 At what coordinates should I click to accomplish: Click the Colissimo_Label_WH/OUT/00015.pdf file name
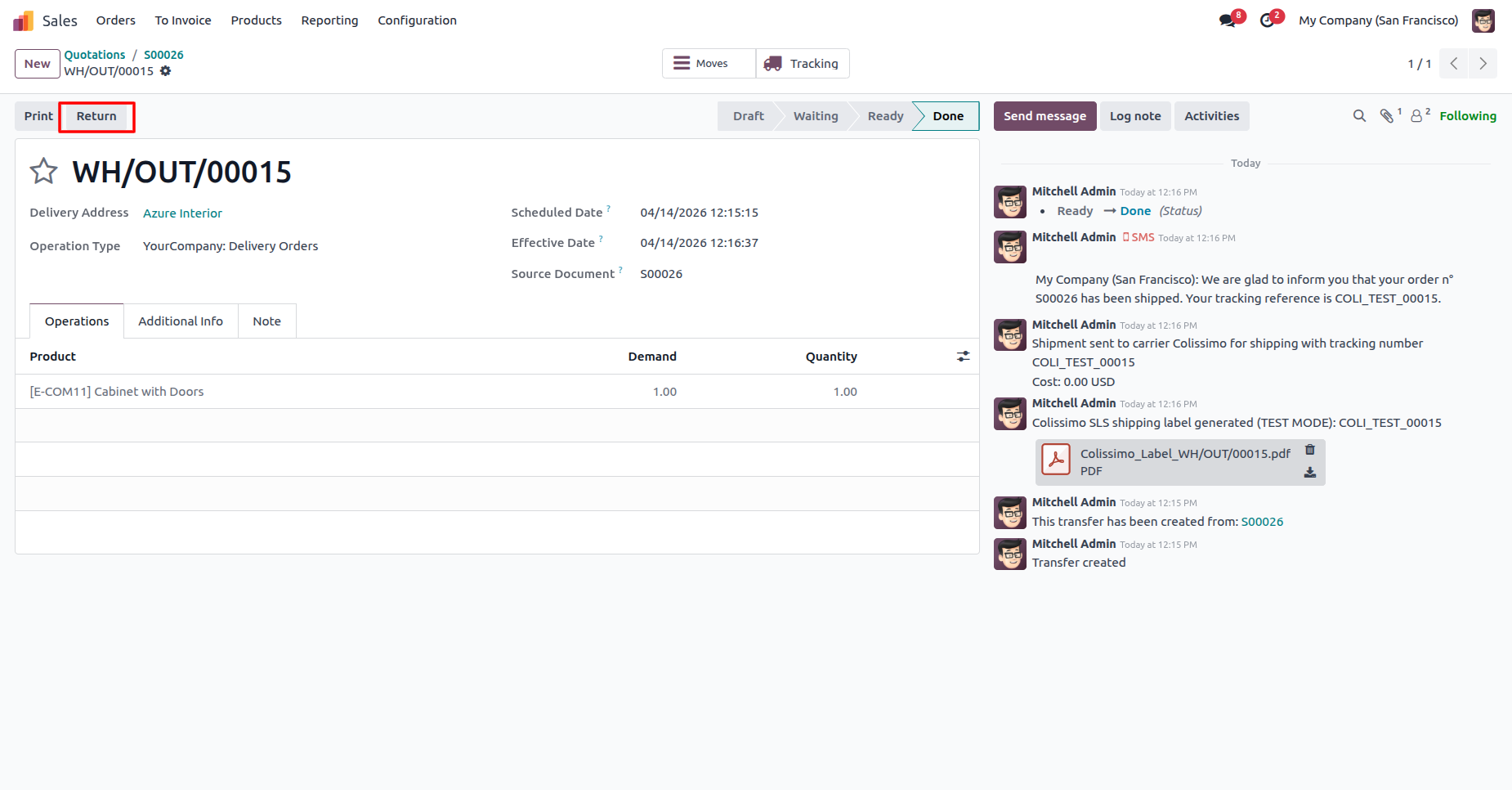point(1186,454)
